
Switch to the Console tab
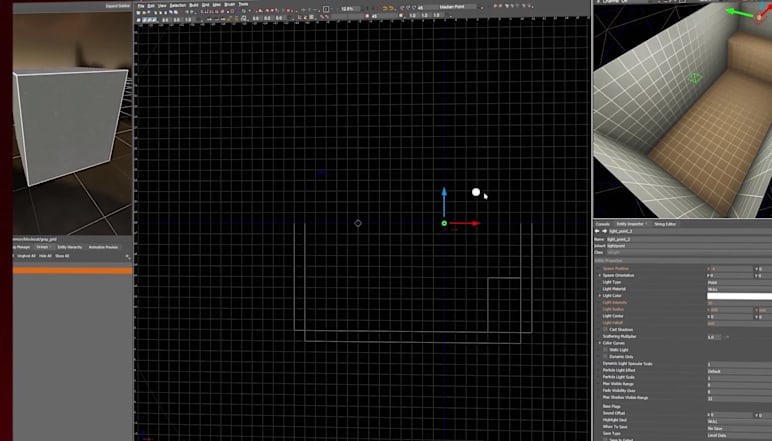(x=603, y=224)
